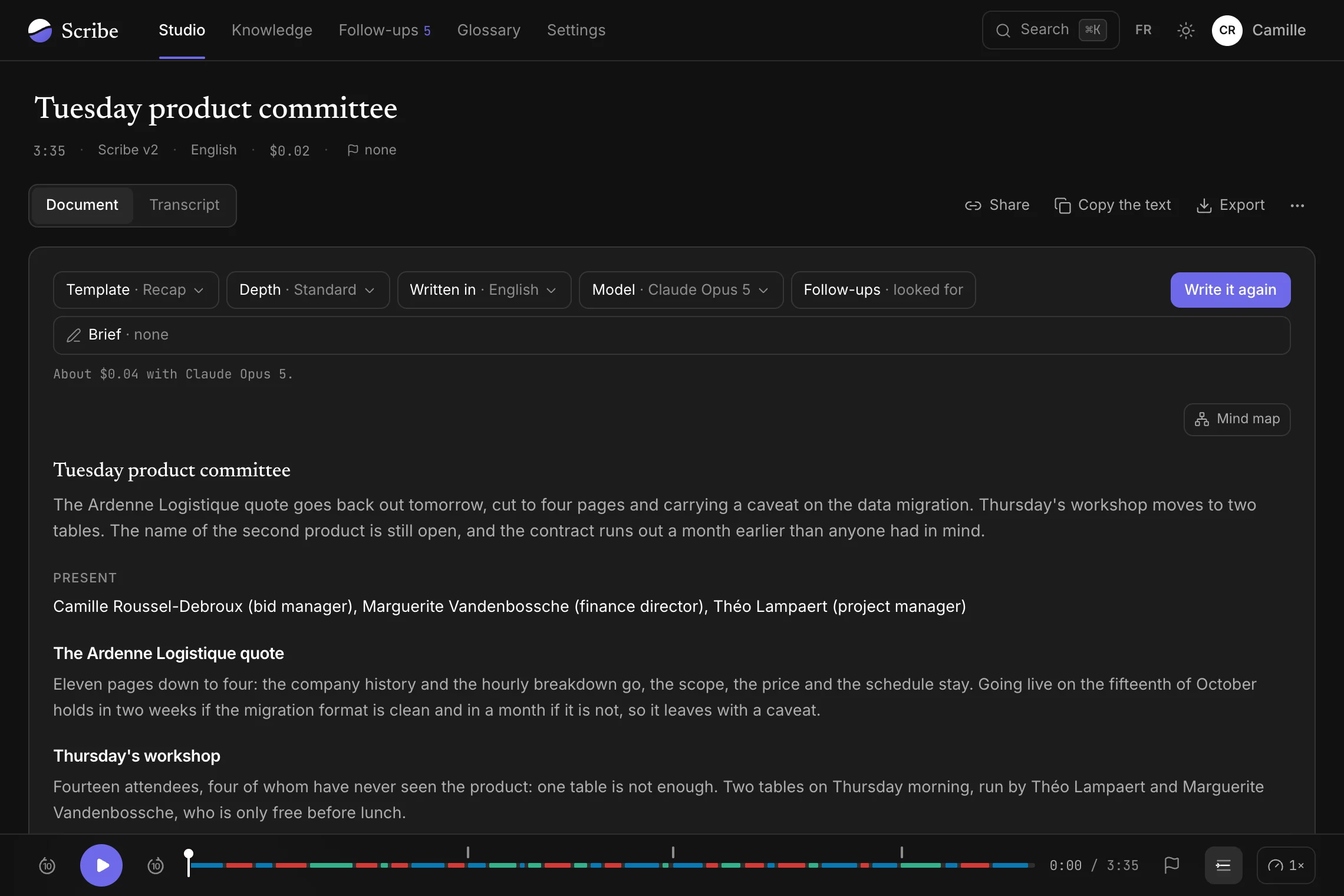
Task: Change playback speed 1× control
Action: point(1286,865)
